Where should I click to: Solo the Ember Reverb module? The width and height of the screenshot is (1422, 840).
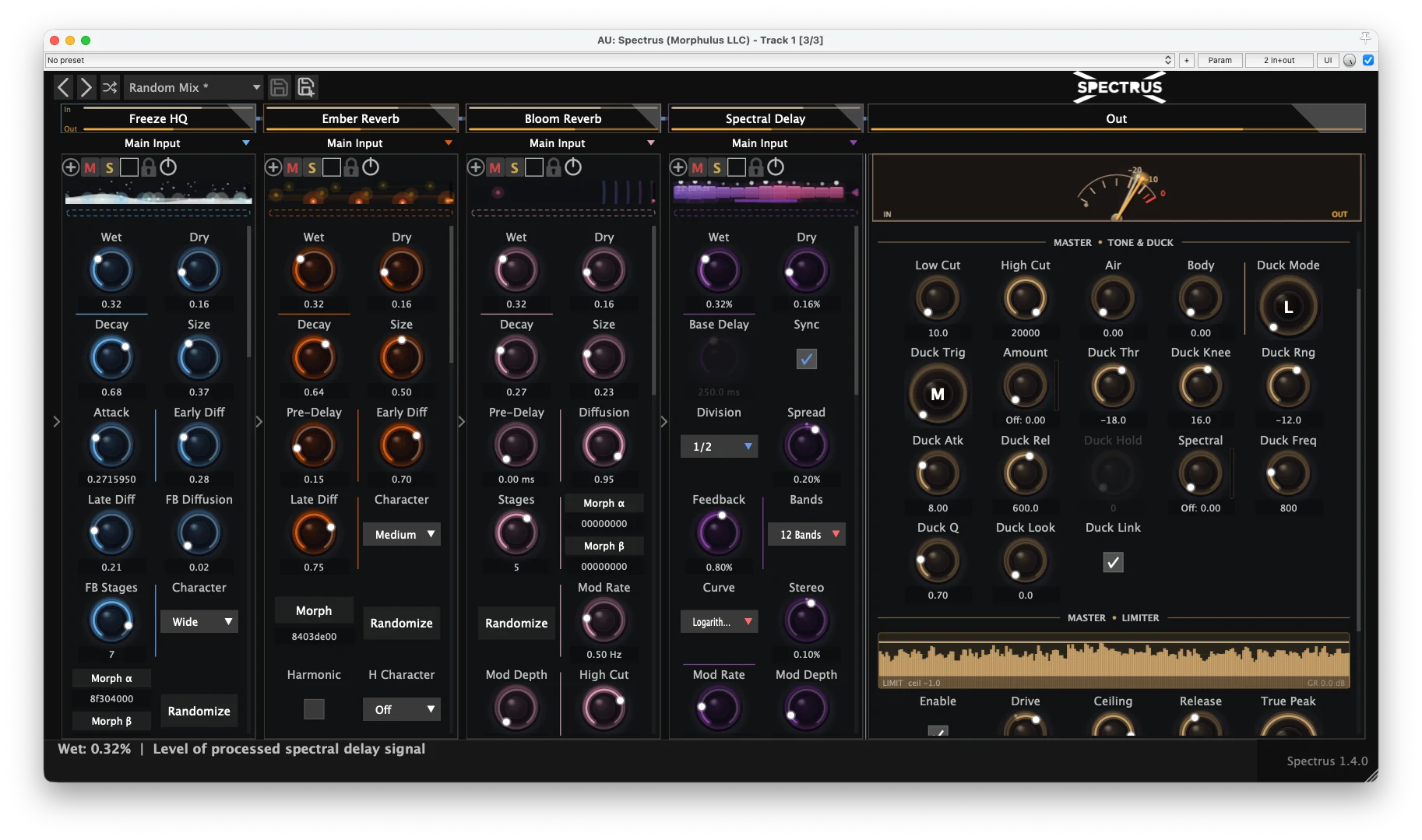pos(312,167)
